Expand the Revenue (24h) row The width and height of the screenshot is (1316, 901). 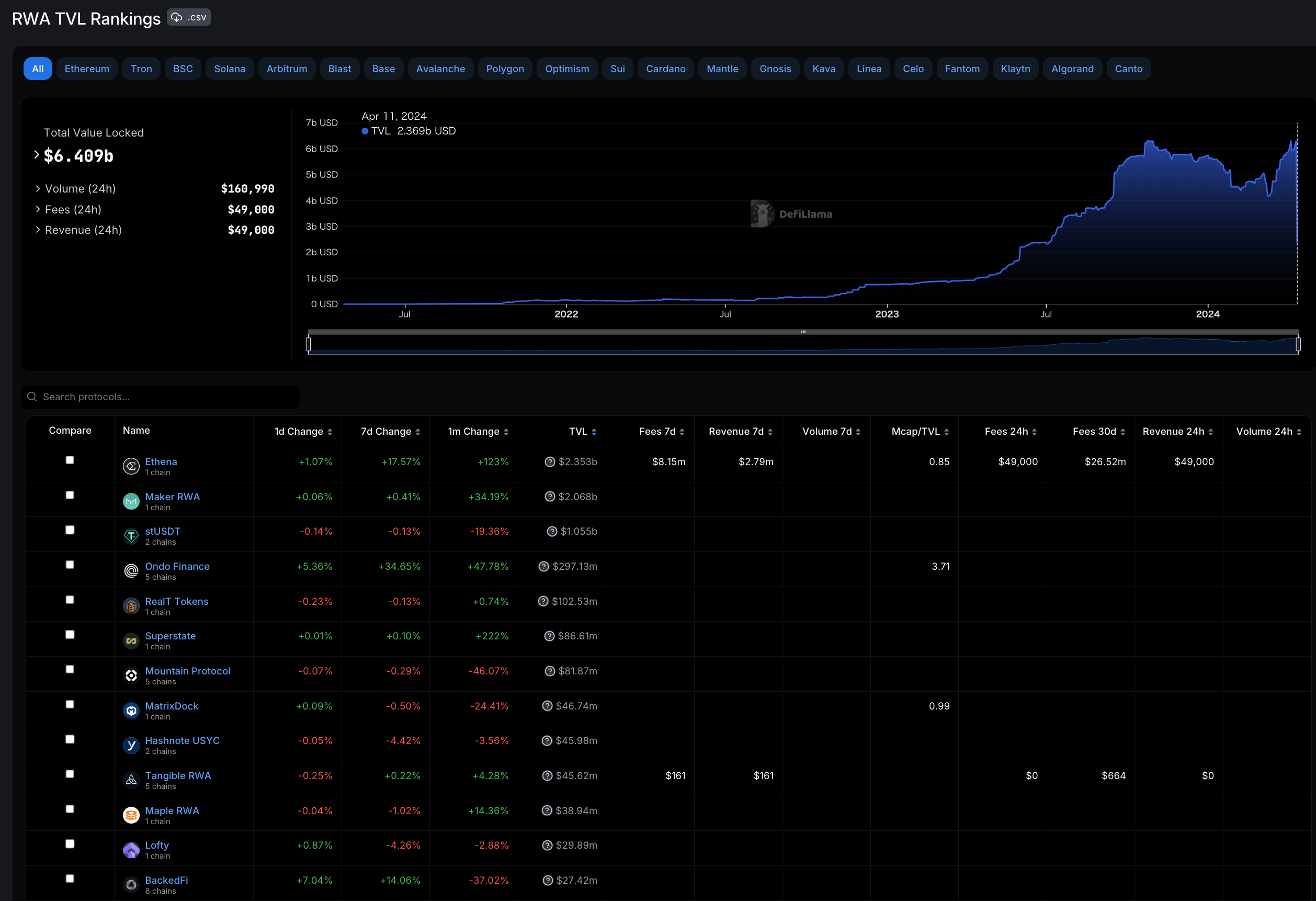click(x=38, y=230)
